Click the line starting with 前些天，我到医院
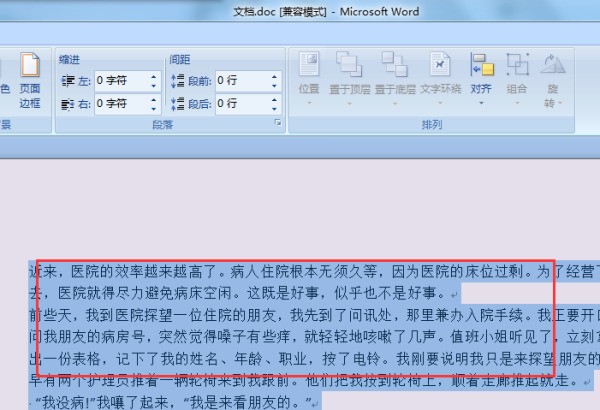The height and width of the screenshot is (410, 600). coord(314,315)
